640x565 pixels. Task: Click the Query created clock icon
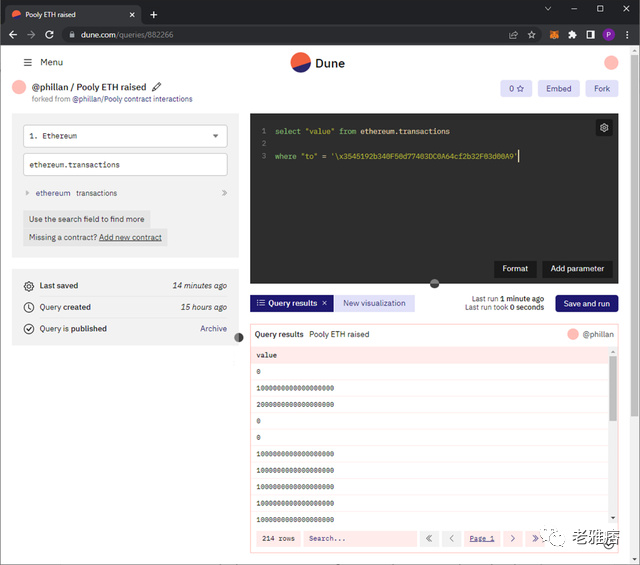tap(29, 307)
